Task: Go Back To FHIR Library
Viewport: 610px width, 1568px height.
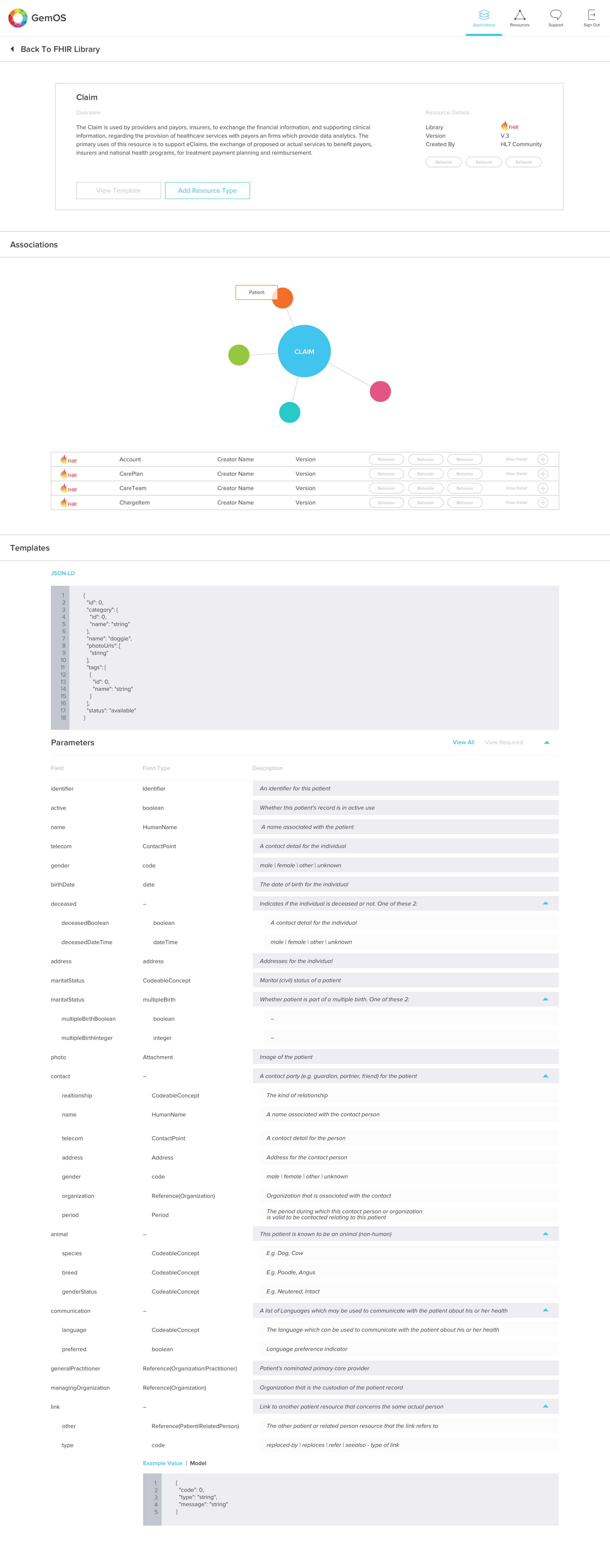Action: click(60, 49)
